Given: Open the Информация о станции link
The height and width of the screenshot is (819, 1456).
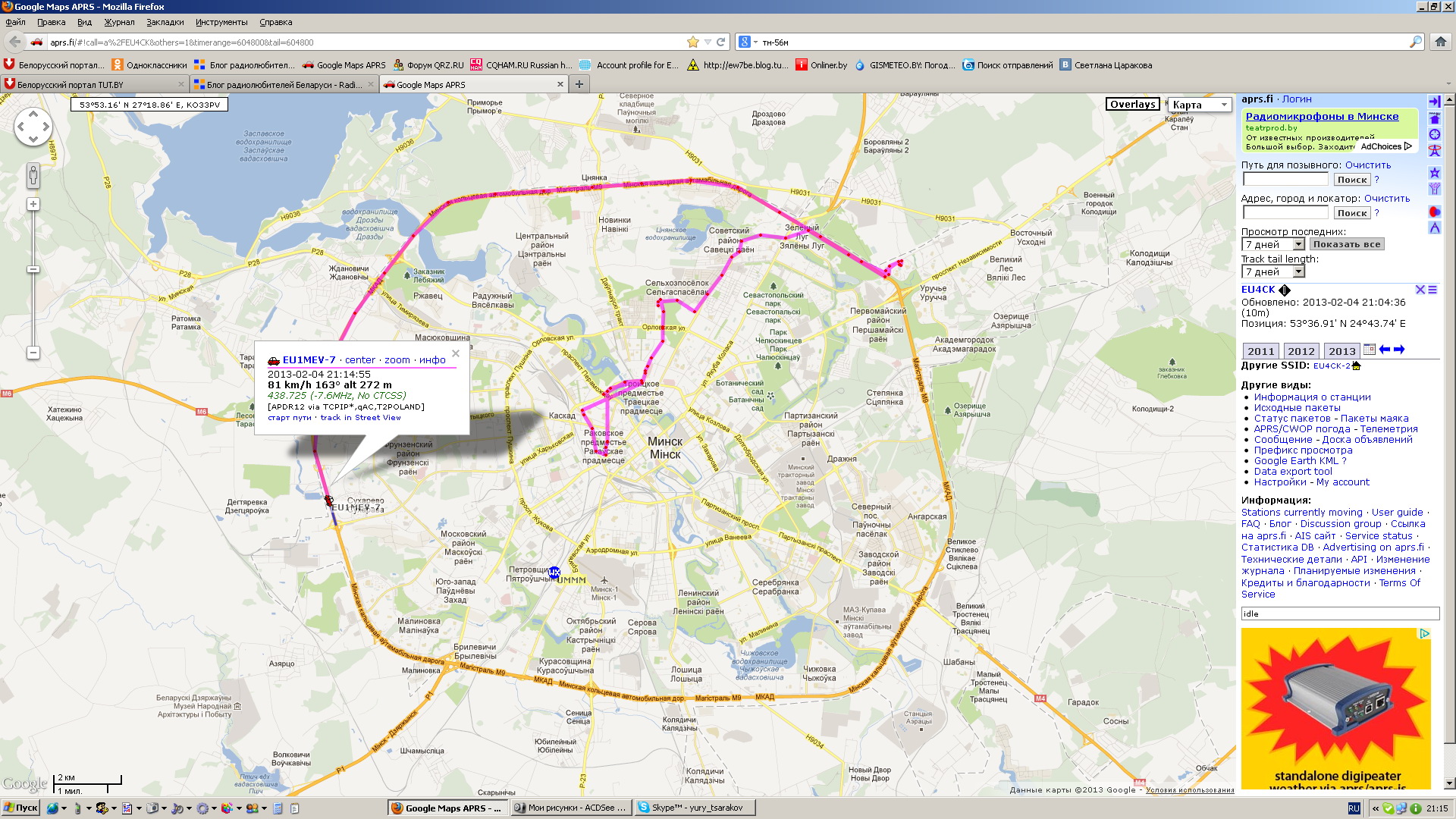Looking at the screenshot, I should pos(1312,397).
